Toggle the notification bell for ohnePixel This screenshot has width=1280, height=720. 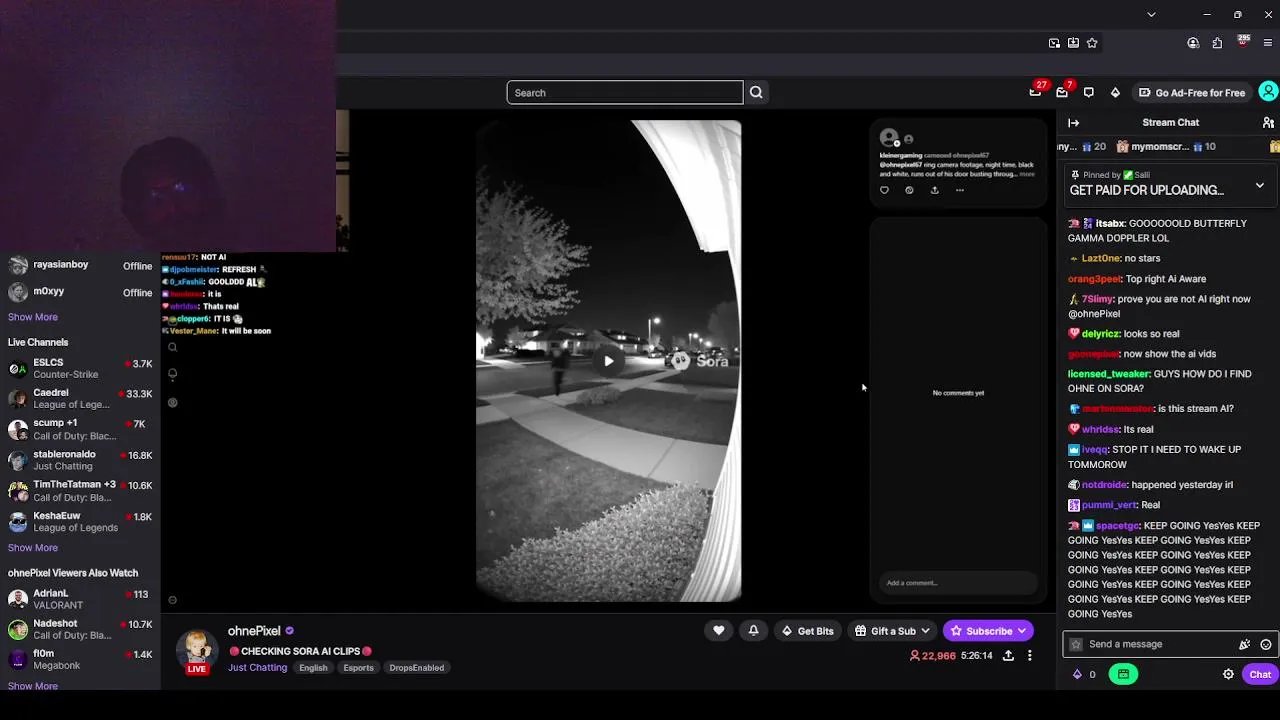pos(753,630)
